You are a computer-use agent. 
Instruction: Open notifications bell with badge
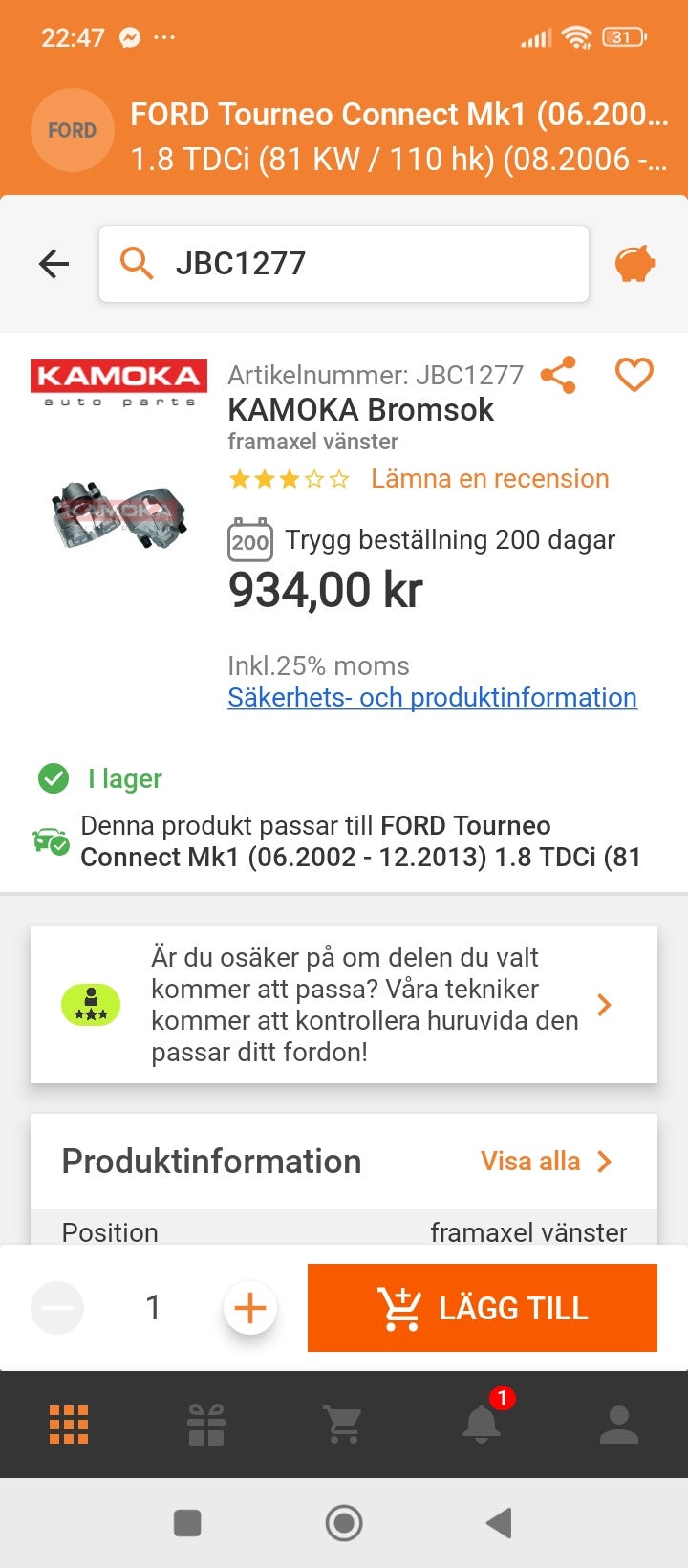(482, 1423)
